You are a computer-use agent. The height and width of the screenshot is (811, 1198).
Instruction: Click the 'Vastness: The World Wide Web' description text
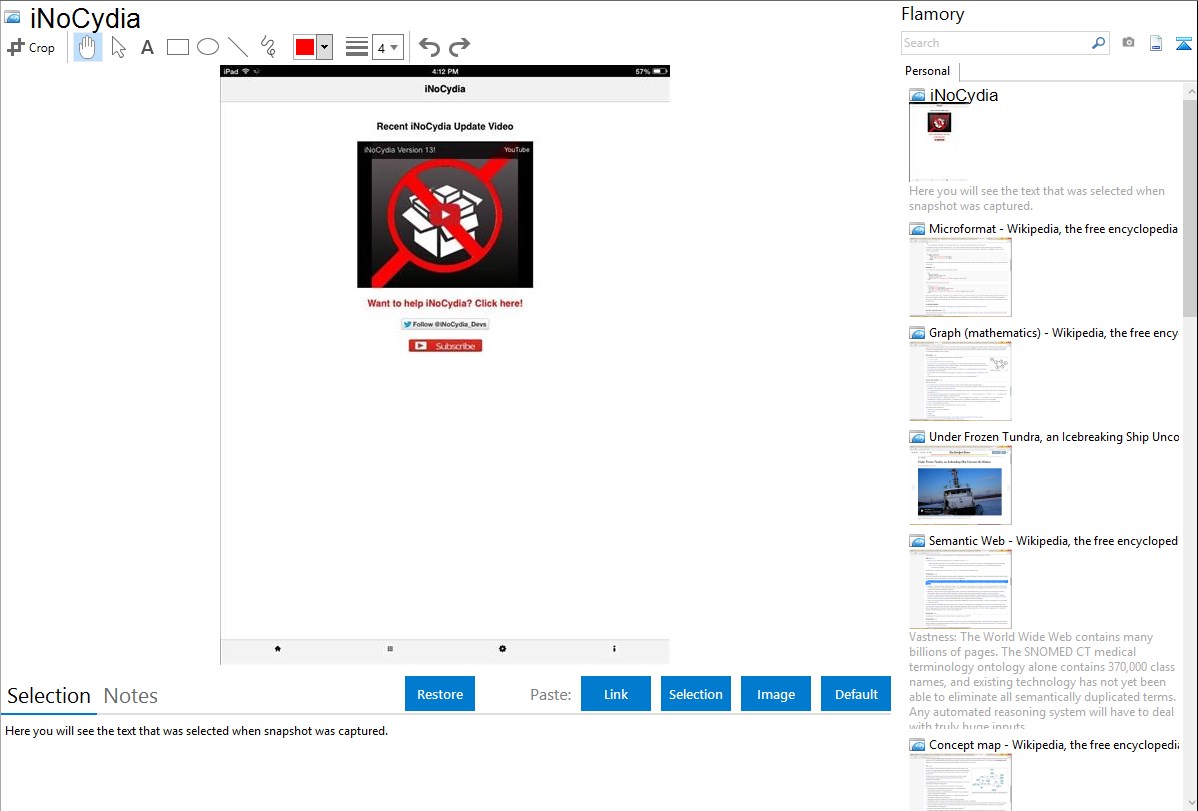[1042, 681]
